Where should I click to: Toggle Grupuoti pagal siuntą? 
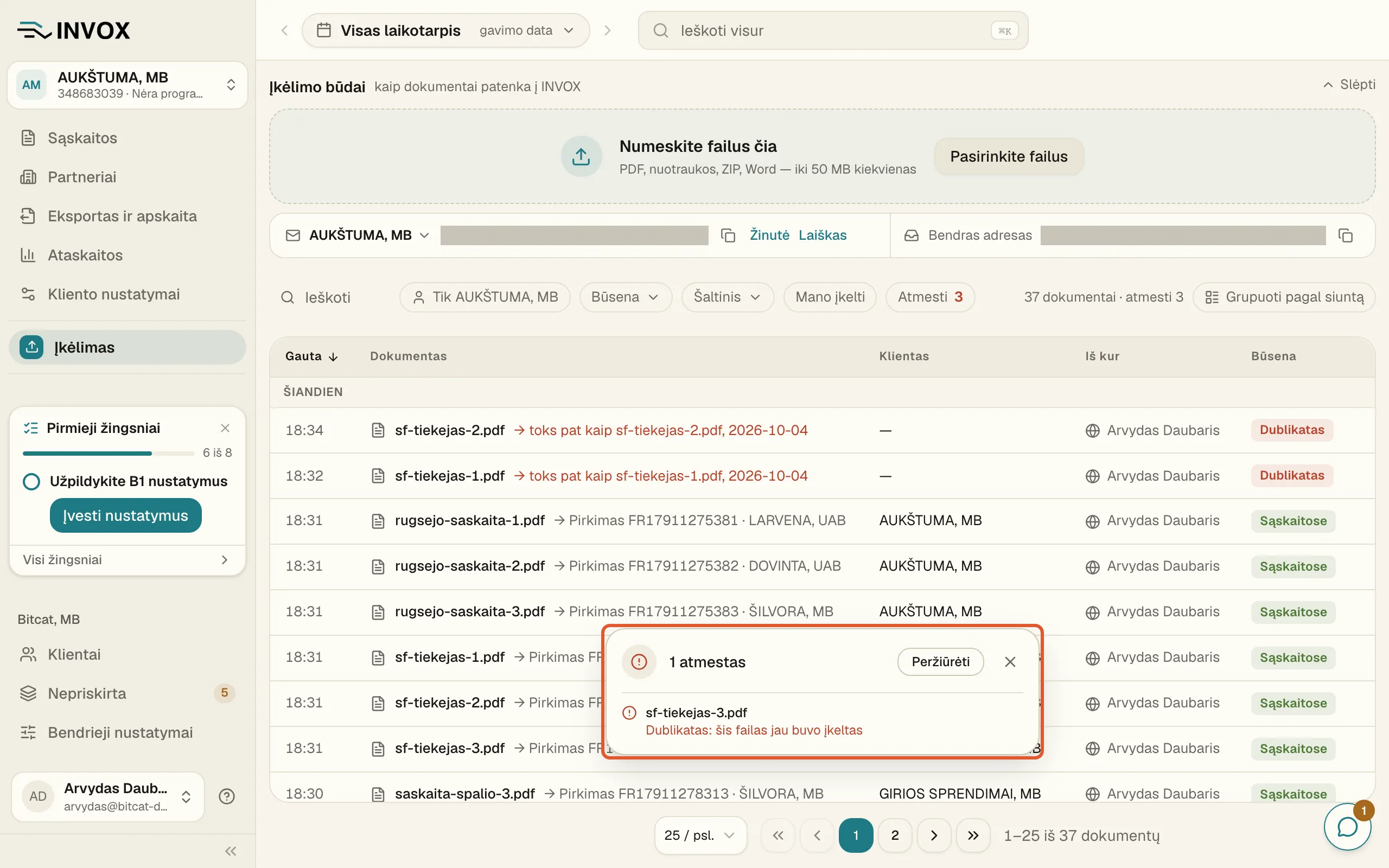click(1284, 297)
